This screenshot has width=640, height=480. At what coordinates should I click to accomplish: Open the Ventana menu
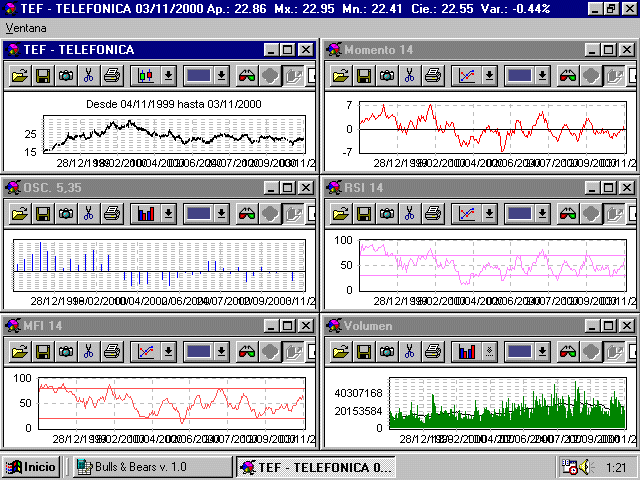click(26, 28)
